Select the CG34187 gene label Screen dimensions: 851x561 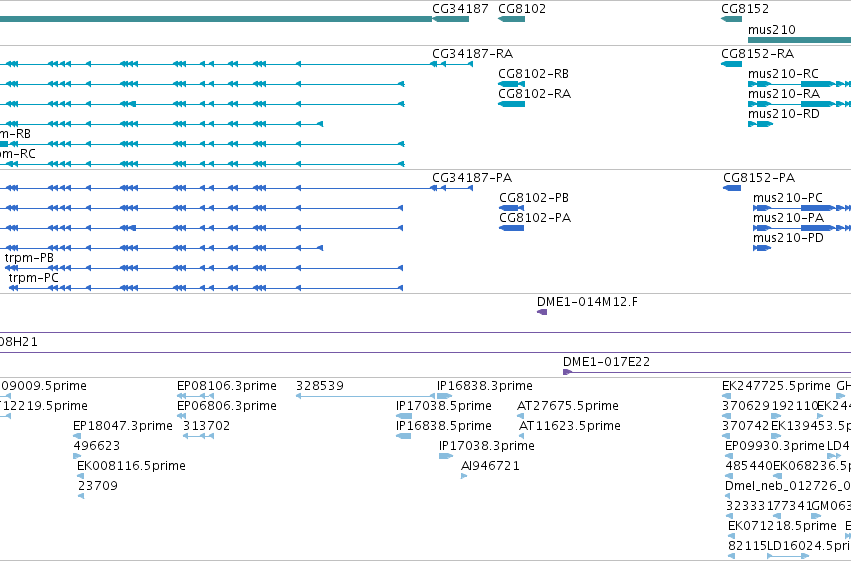point(460,9)
